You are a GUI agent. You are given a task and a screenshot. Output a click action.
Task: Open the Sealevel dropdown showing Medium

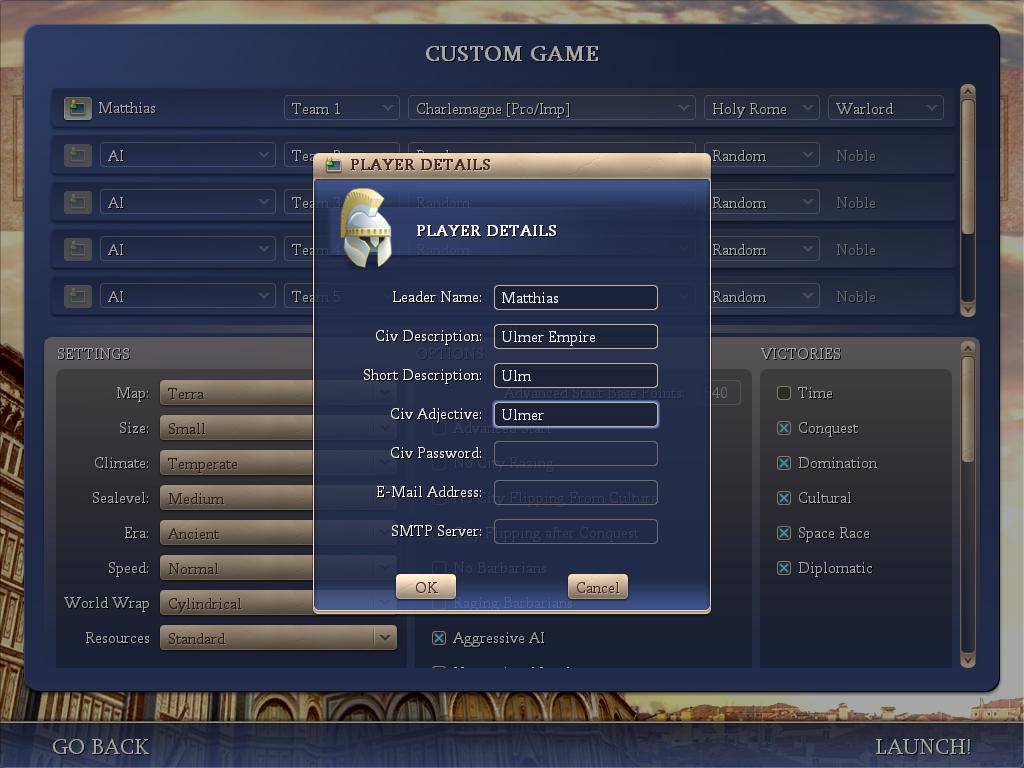click(236, 498)
